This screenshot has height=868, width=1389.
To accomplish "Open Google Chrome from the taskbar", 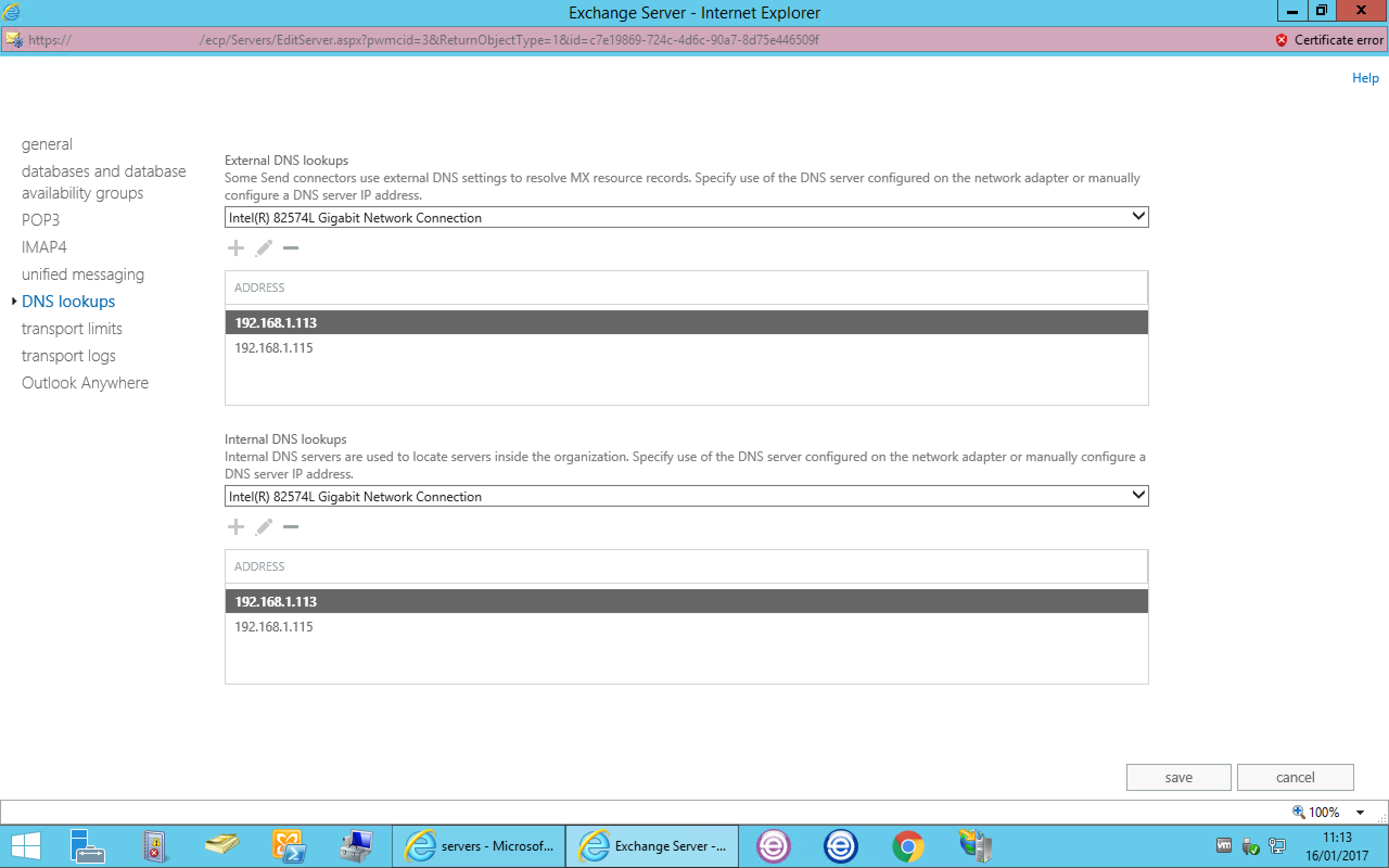I will click(909, 846).
